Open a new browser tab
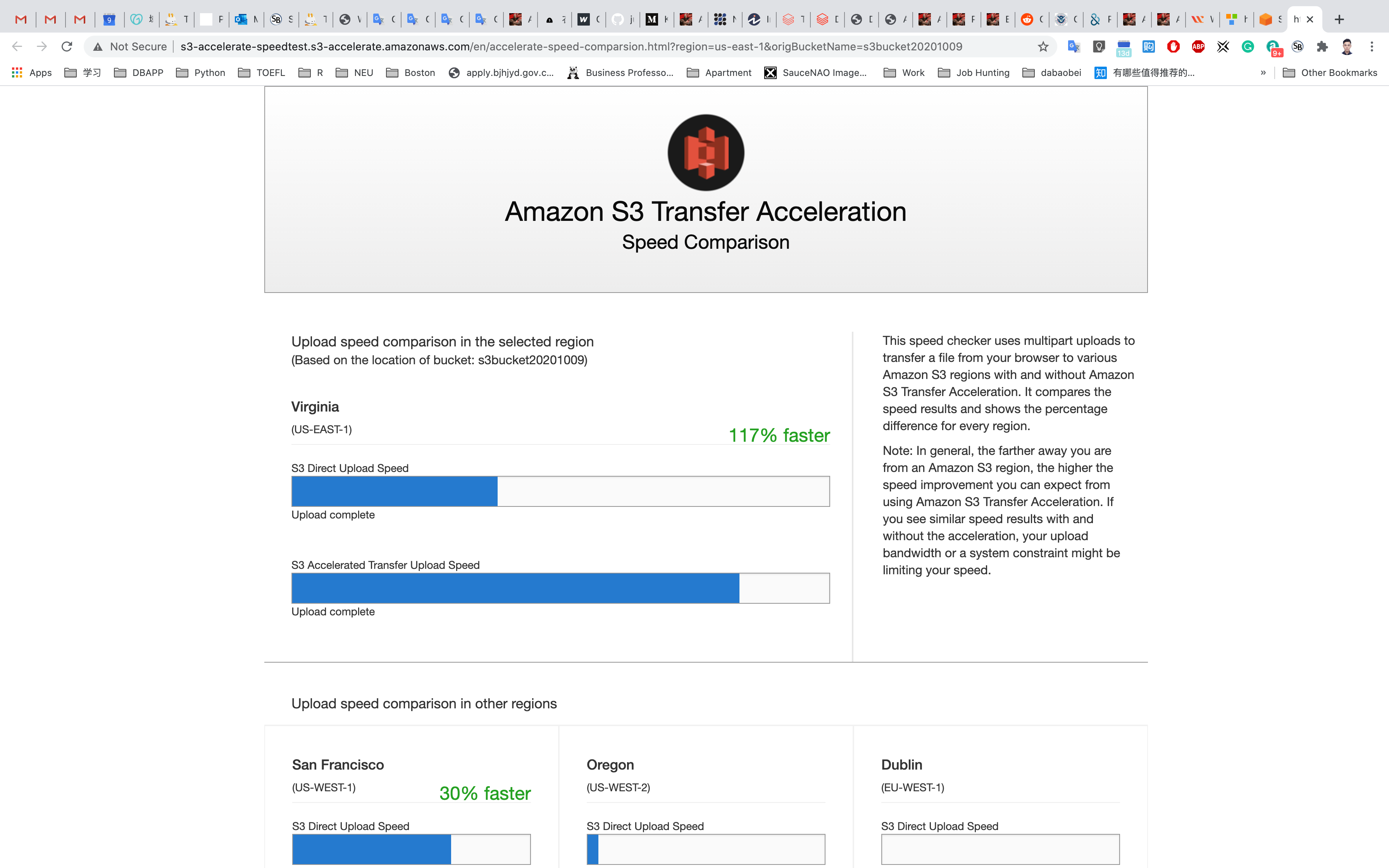1389x868 pixels. (x=1339, y=19)
